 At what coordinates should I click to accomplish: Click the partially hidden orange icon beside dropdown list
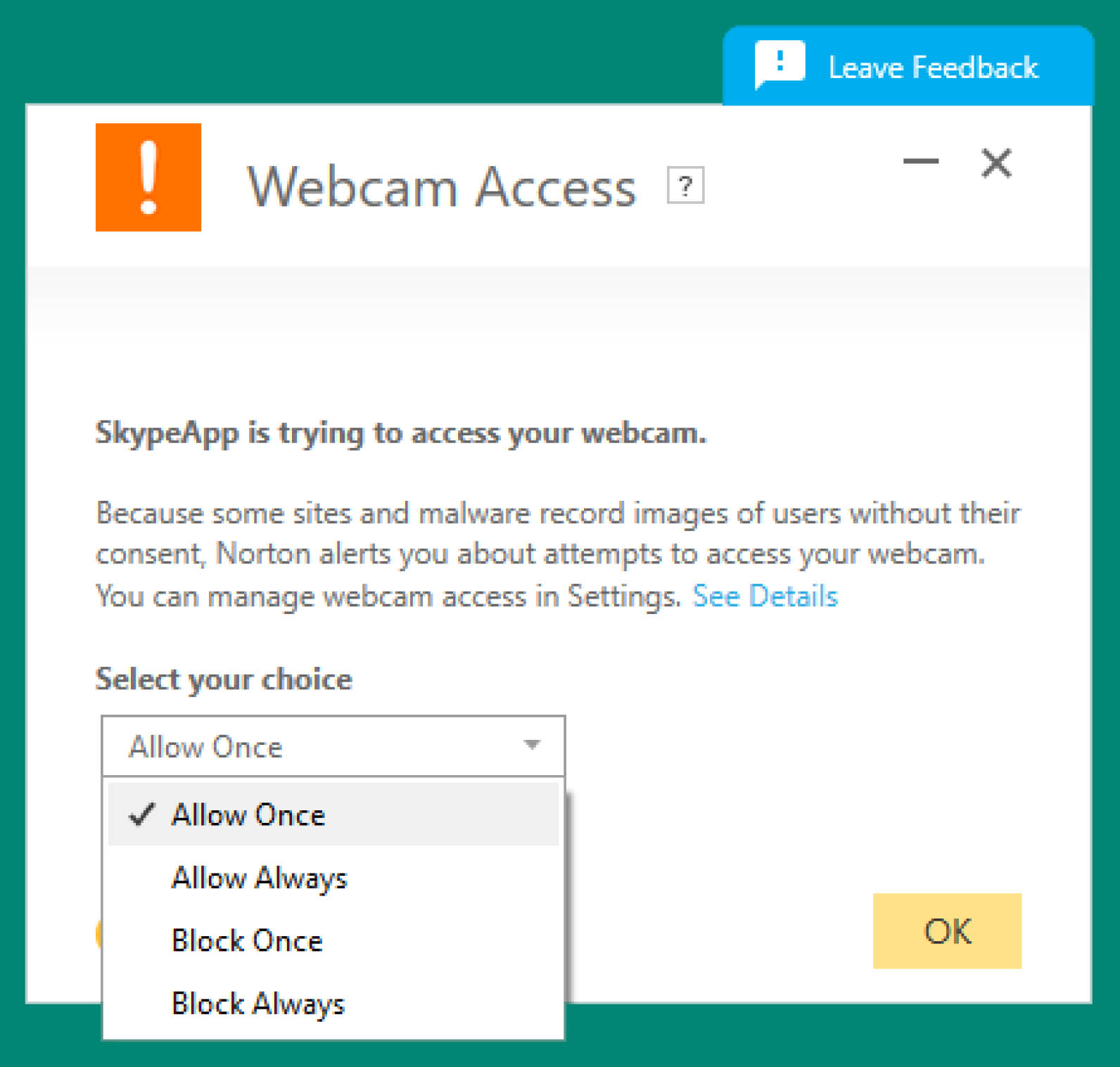[x=98, y=934]
